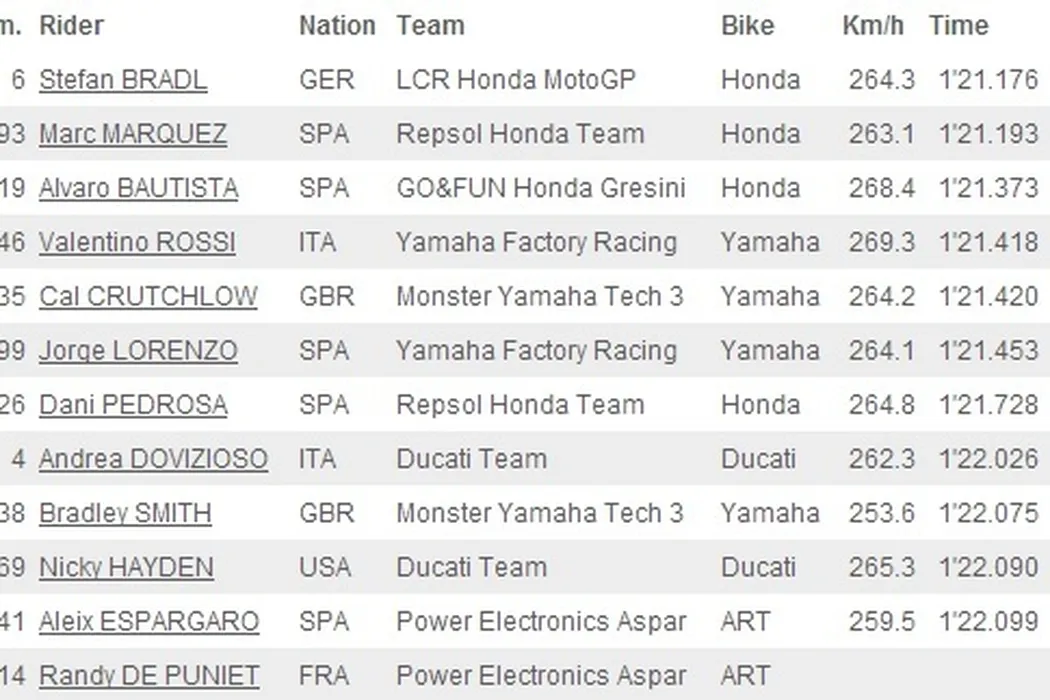
Task: Click Randy DE PUNIET rider link
Action: click(149, 676)
